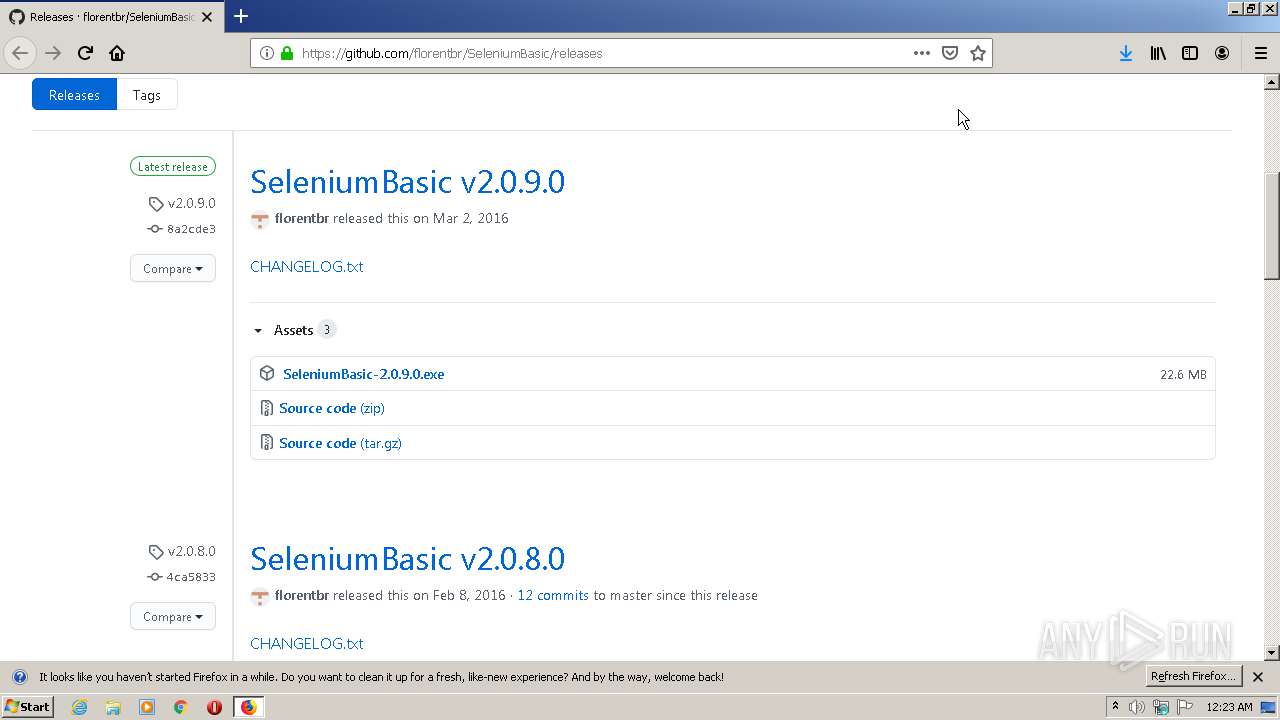Viewport: 1280px width, 720px height.
Task: Launch Internet Explorer from the taskbar
Action: 79,707
